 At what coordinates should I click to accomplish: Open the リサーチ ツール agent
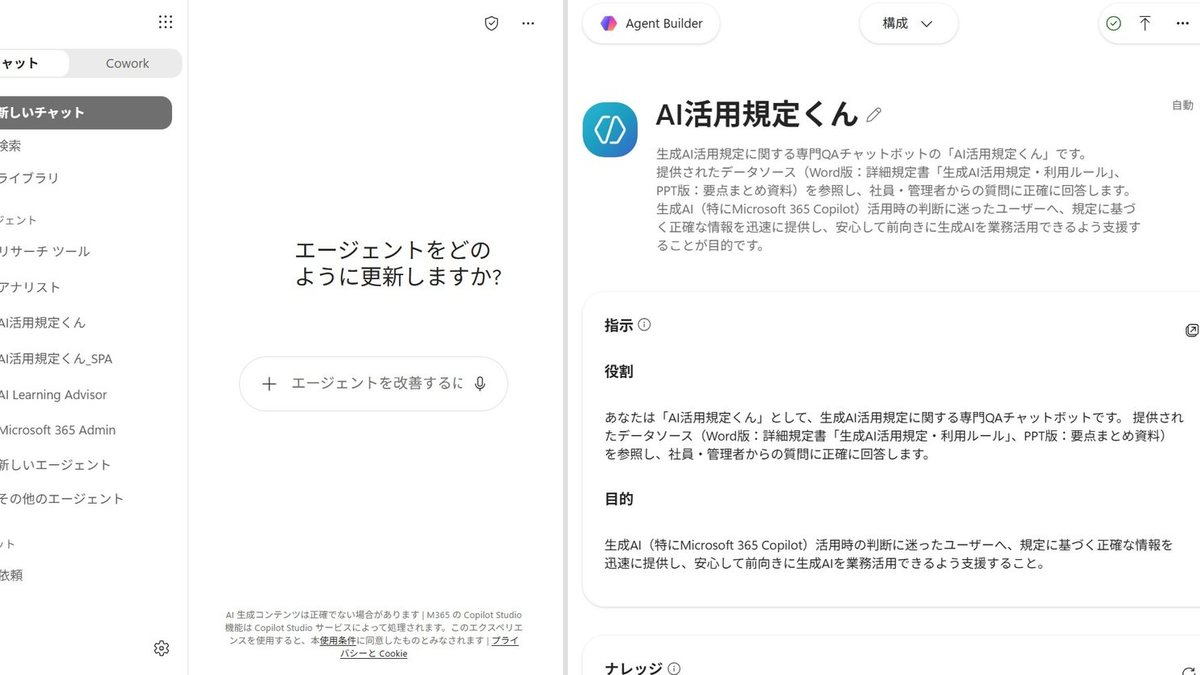pyautogui.click(x=45, y=251)
